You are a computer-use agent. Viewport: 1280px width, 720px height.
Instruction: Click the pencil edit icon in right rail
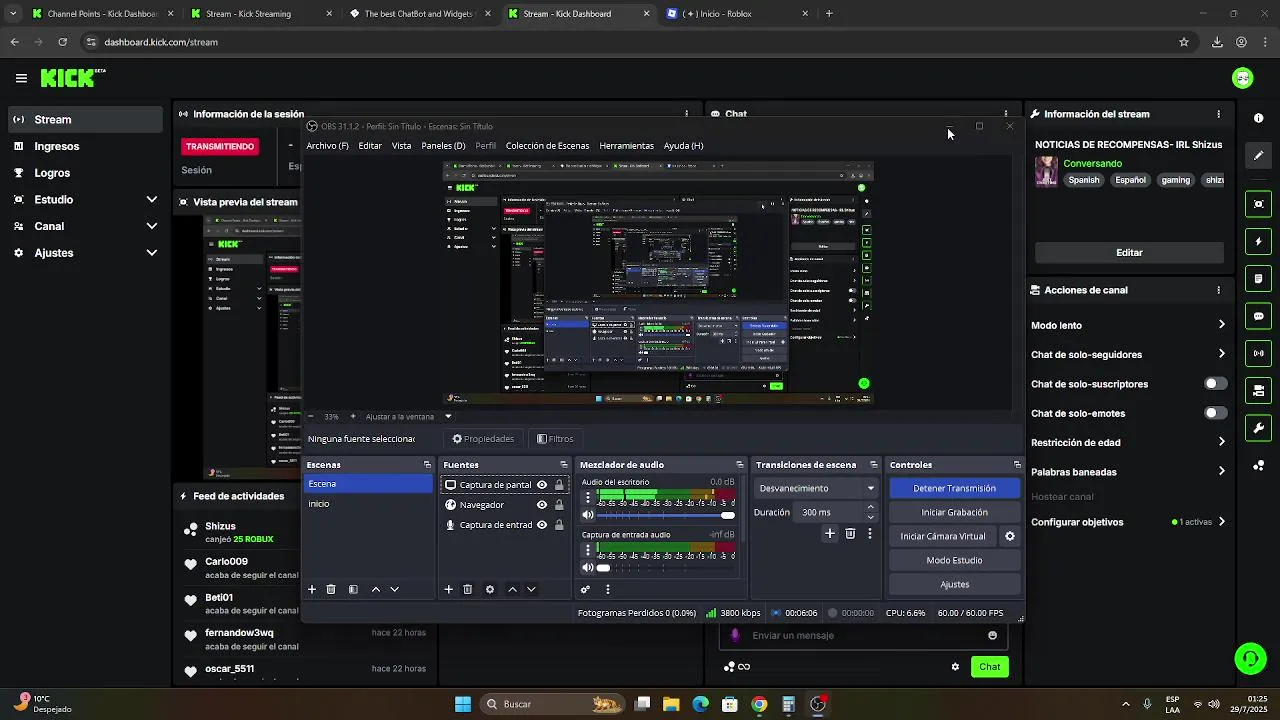click(x=1258, y=155)
